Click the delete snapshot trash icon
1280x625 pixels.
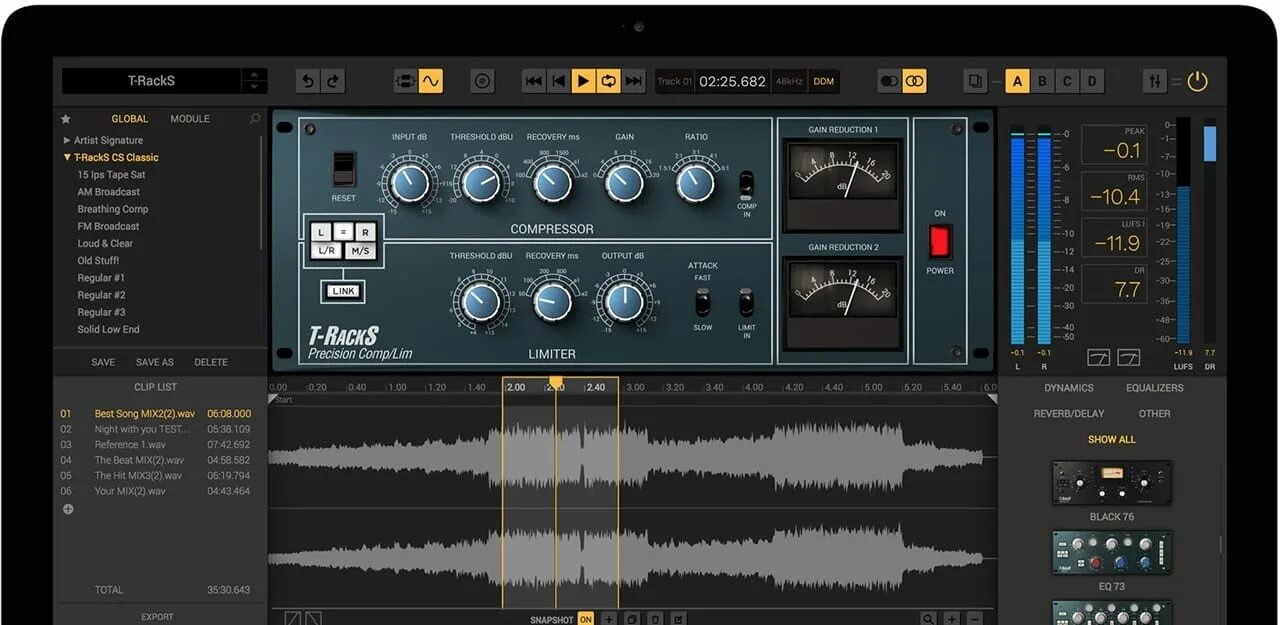click(655, 619)
